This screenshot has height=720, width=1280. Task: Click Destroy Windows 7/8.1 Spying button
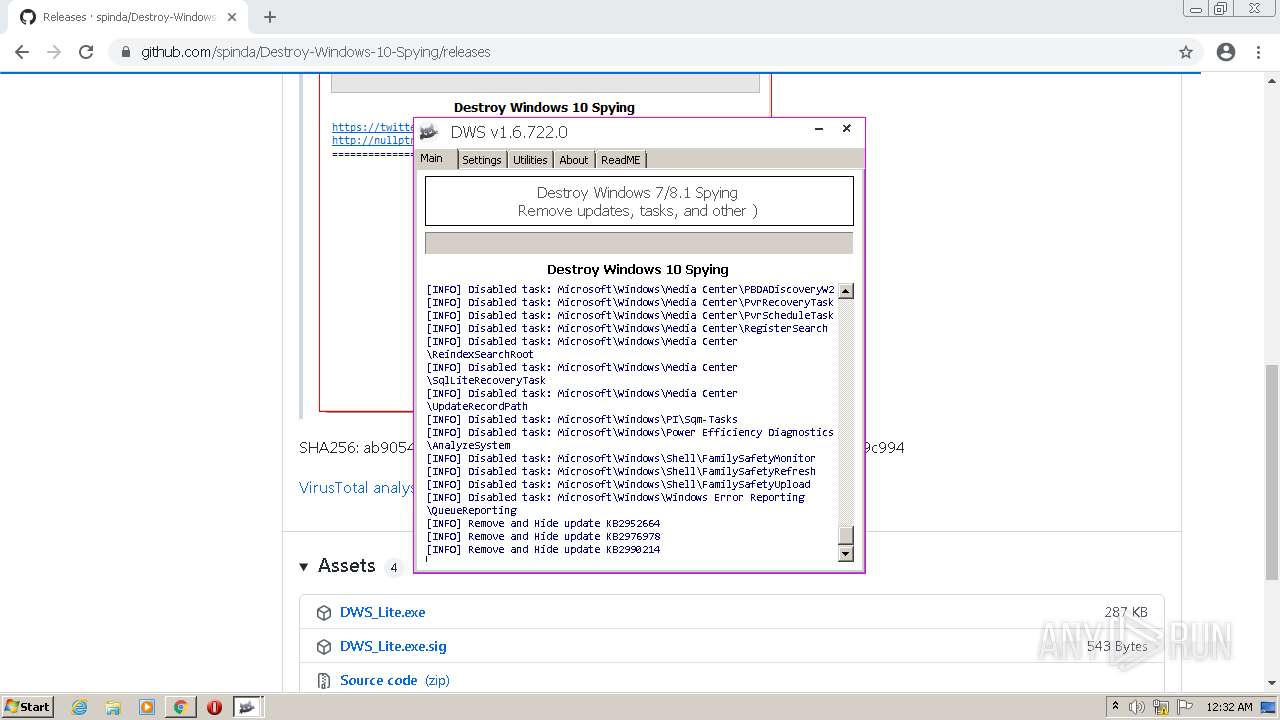click(x=639, y=201)
